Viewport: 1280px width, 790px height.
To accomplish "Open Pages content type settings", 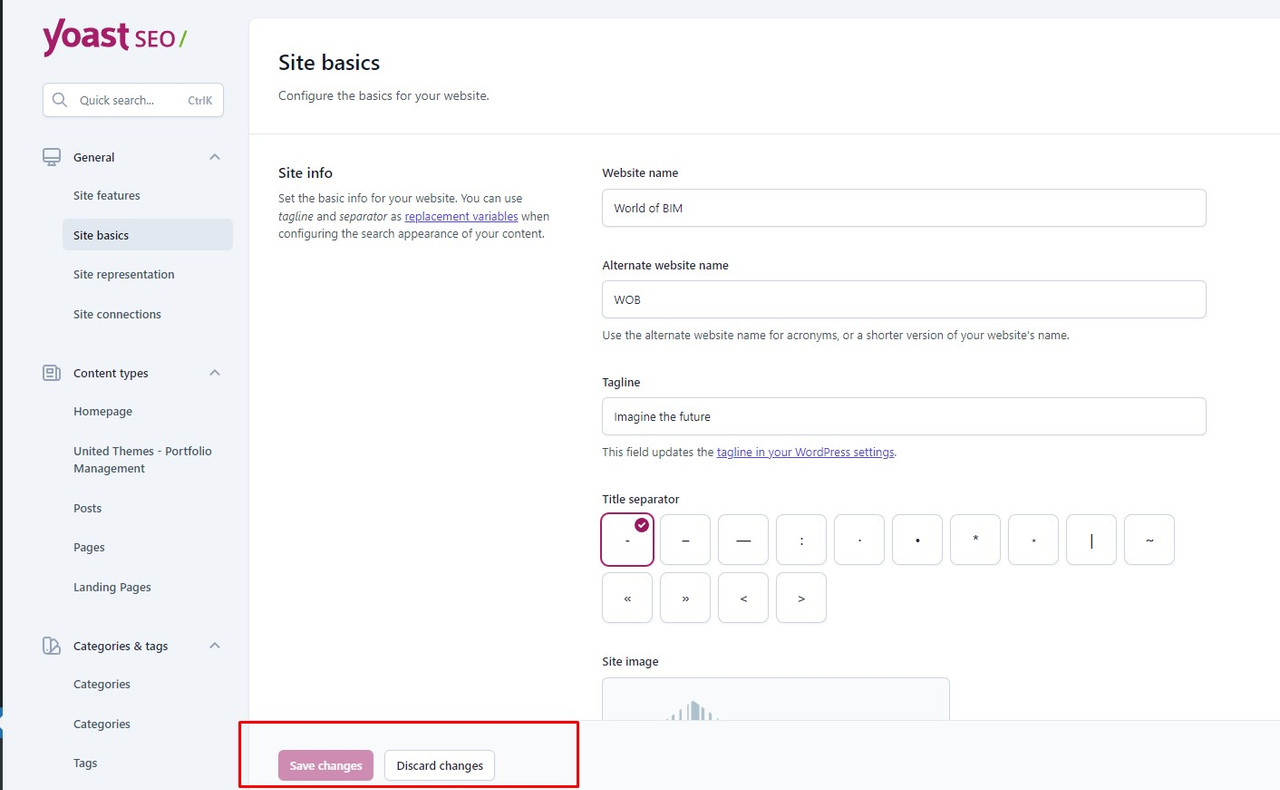I will click(x=89, y=547).
